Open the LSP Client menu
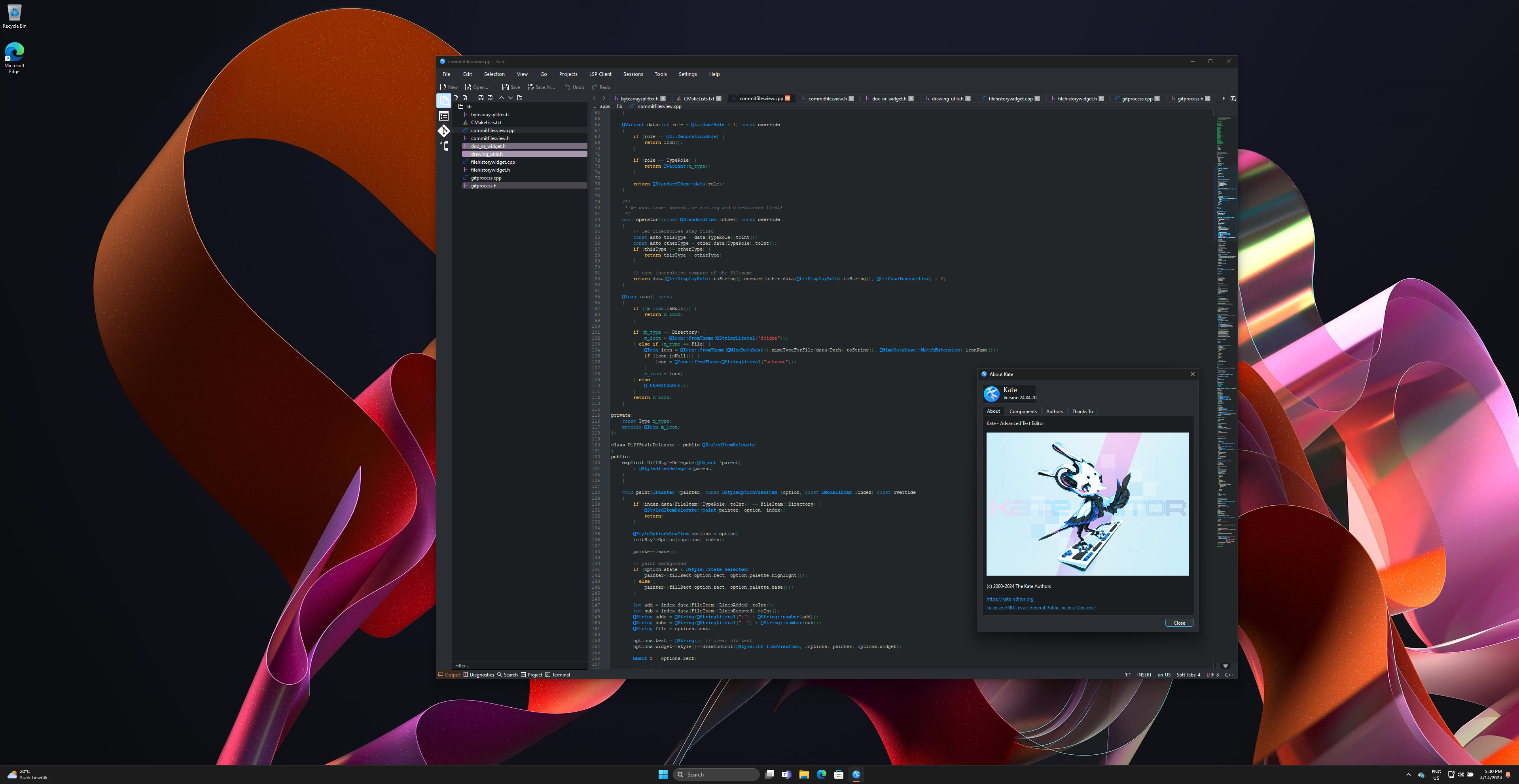 600,74
